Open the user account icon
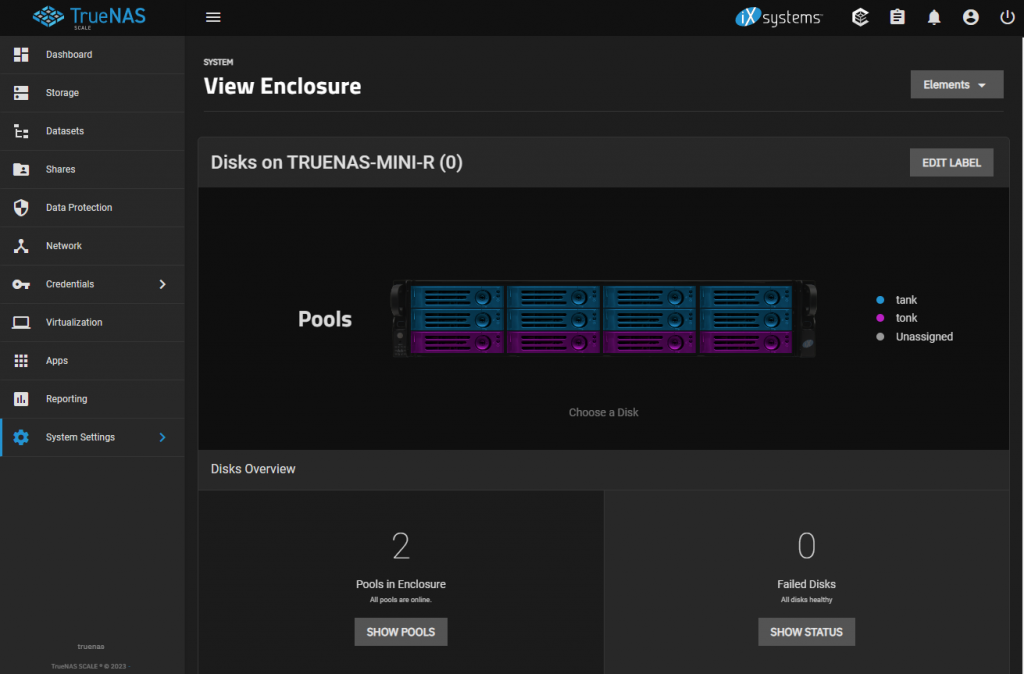 (970, 18)
